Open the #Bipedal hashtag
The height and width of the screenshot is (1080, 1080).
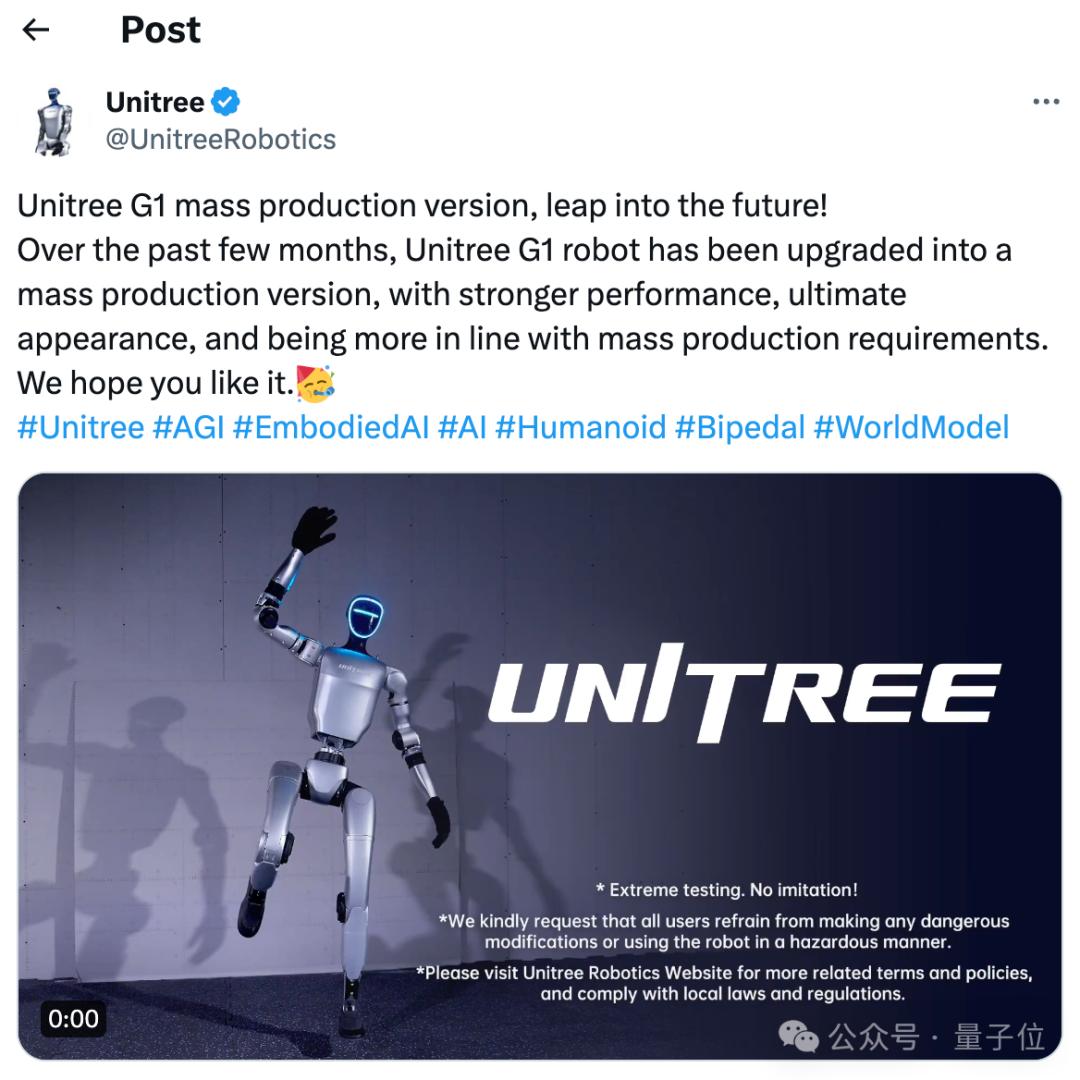(740, 427)
